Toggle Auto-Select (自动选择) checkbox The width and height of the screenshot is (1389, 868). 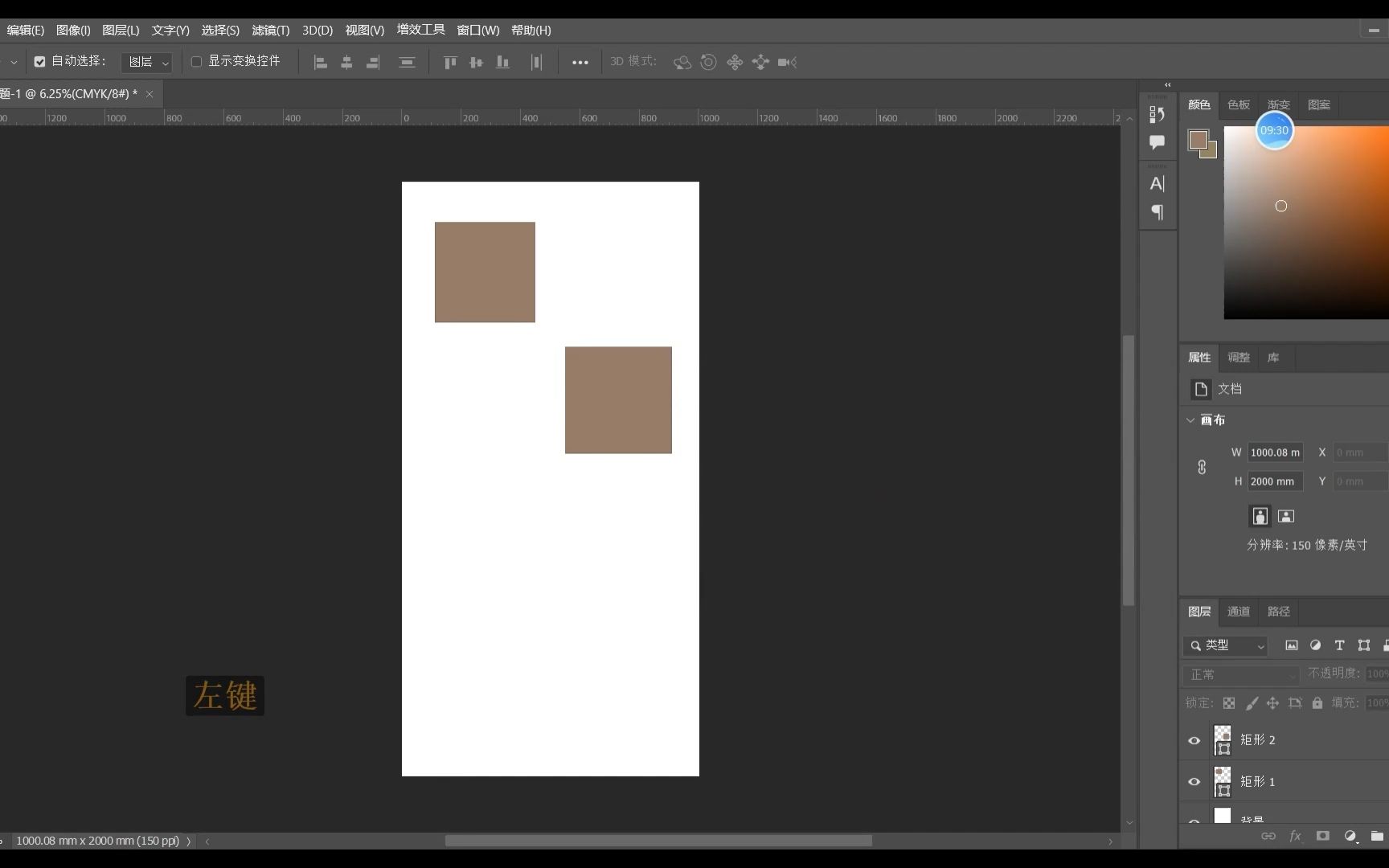39,62
